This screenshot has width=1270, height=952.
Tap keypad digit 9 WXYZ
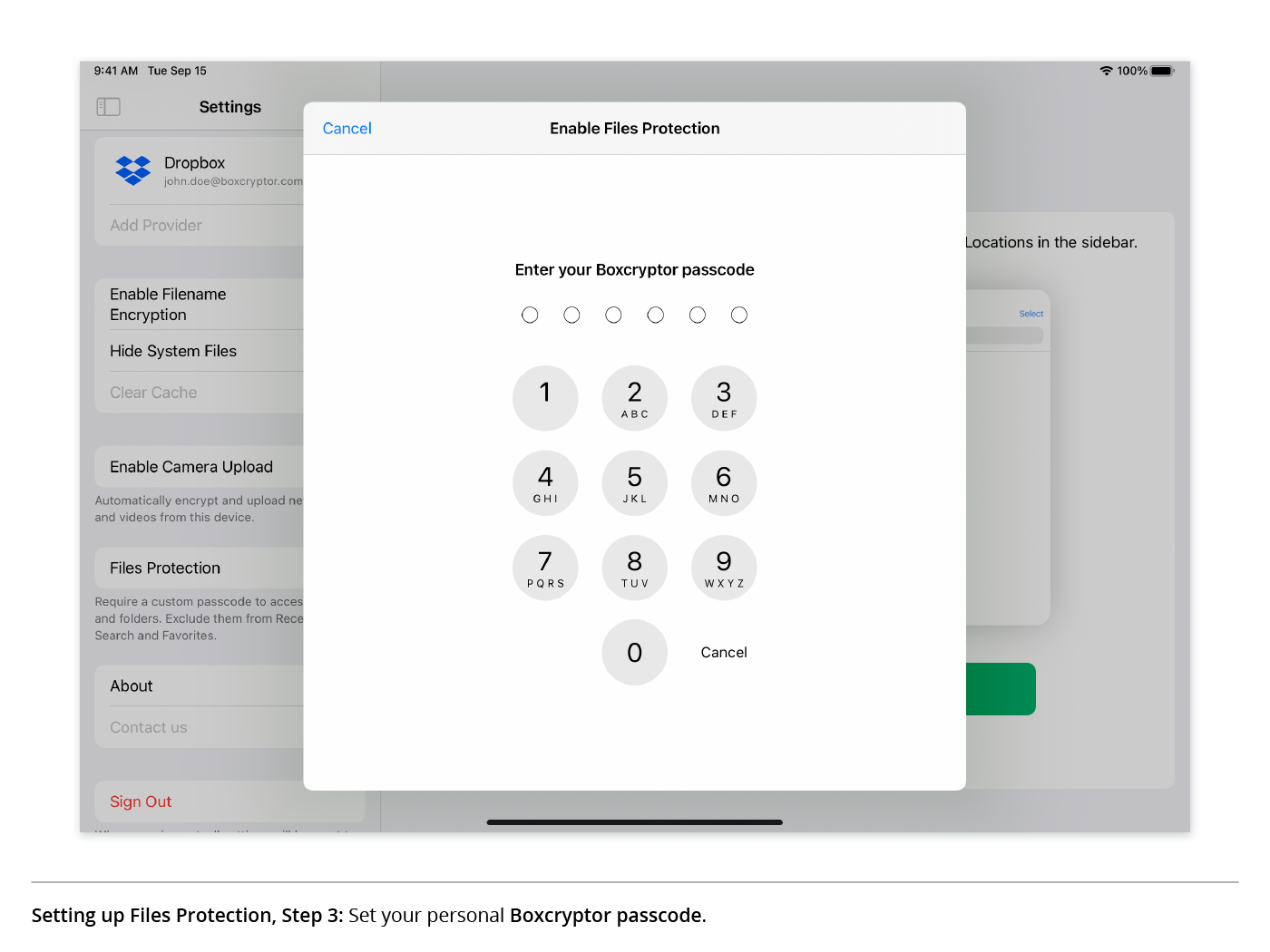pos(724,568)
